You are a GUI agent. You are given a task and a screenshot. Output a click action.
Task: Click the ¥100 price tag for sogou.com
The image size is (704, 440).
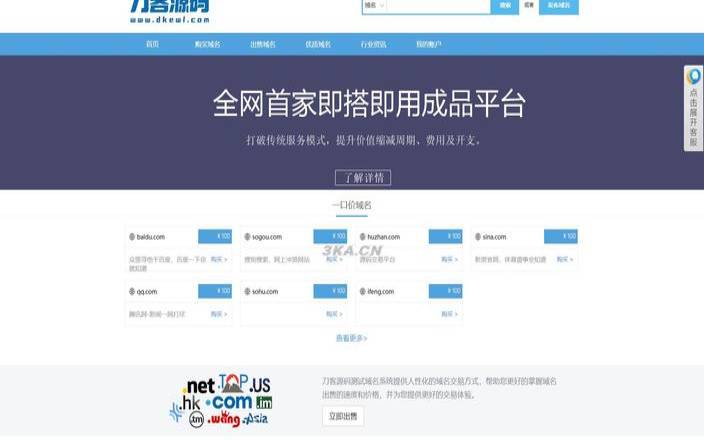[x=330, y=236]
